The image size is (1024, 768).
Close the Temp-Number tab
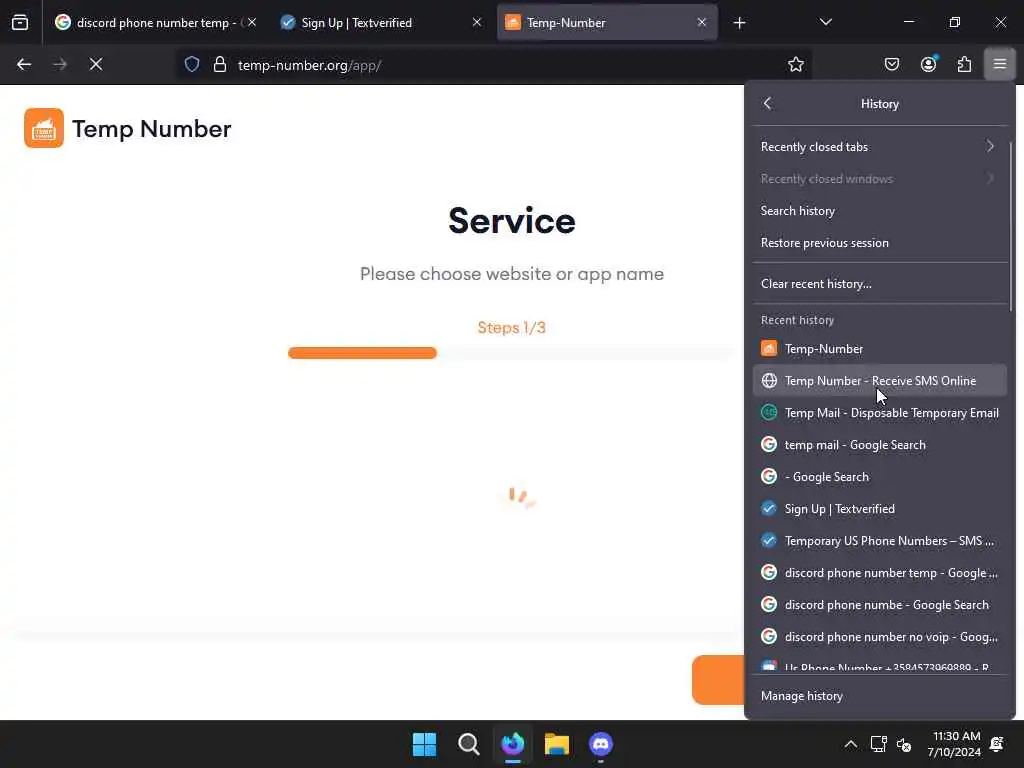coord(701,22)
